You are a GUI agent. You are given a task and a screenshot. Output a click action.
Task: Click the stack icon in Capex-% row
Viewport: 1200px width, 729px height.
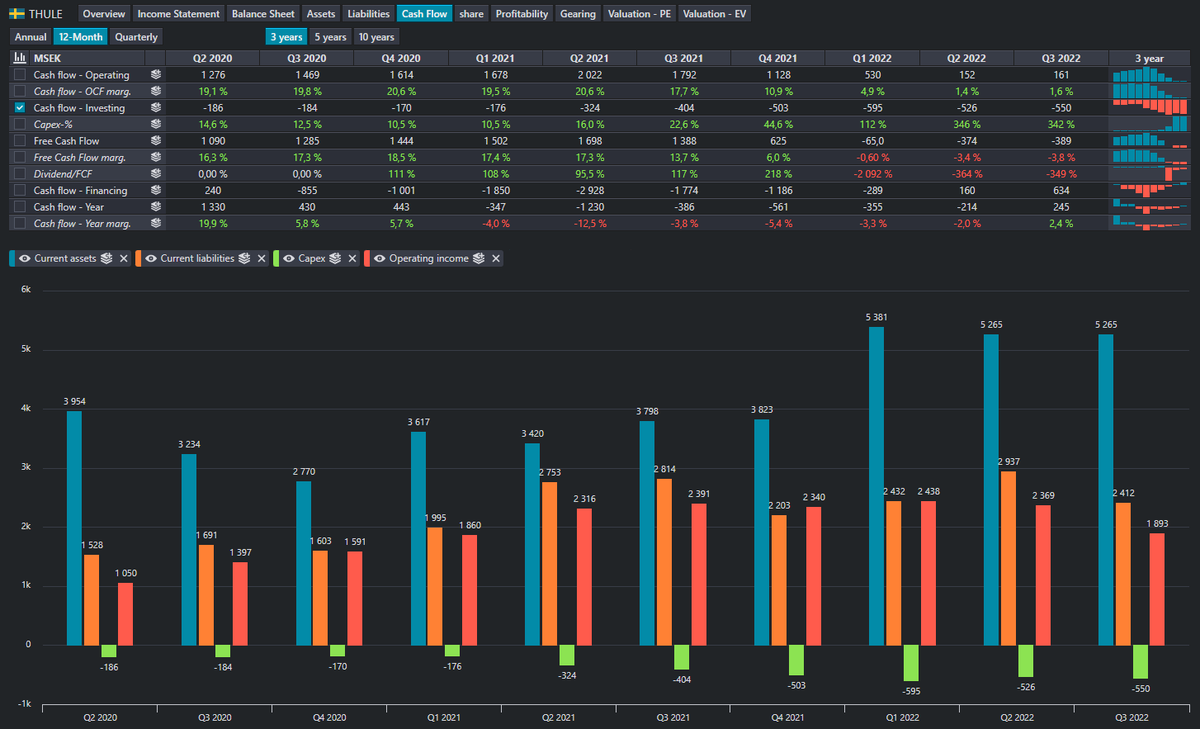tap(156, 124)
